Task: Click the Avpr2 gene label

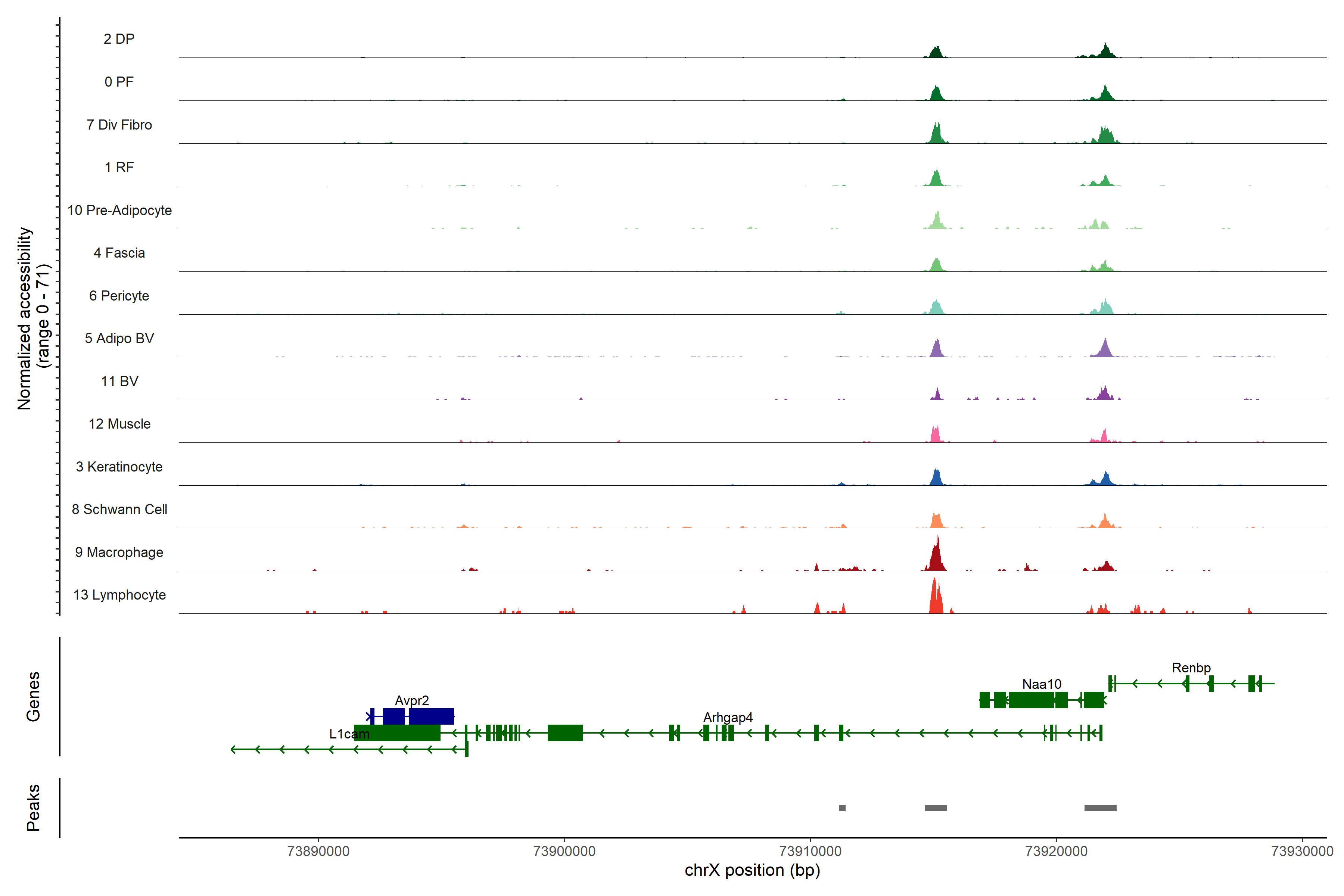Action: coord(411,700)
